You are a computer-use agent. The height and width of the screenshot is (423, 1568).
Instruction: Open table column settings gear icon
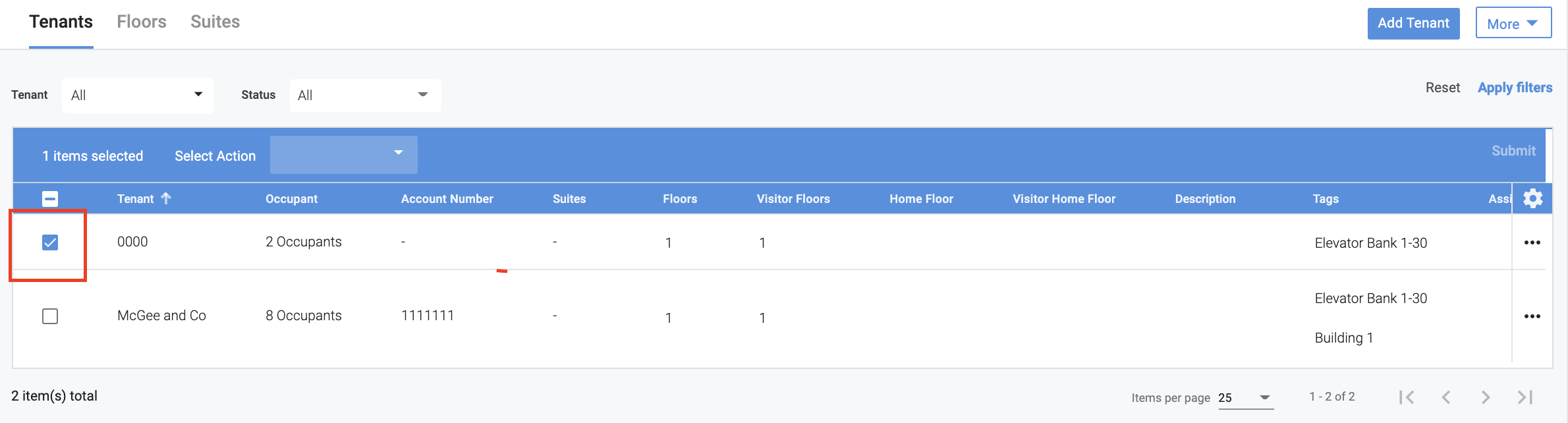pos(1532,198)
